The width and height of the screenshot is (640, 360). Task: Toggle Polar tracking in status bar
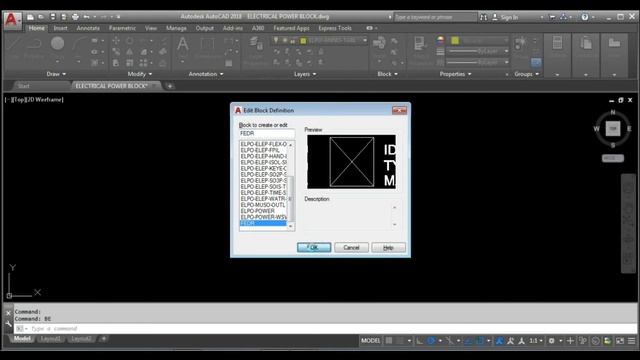click(x=431, y=341)
